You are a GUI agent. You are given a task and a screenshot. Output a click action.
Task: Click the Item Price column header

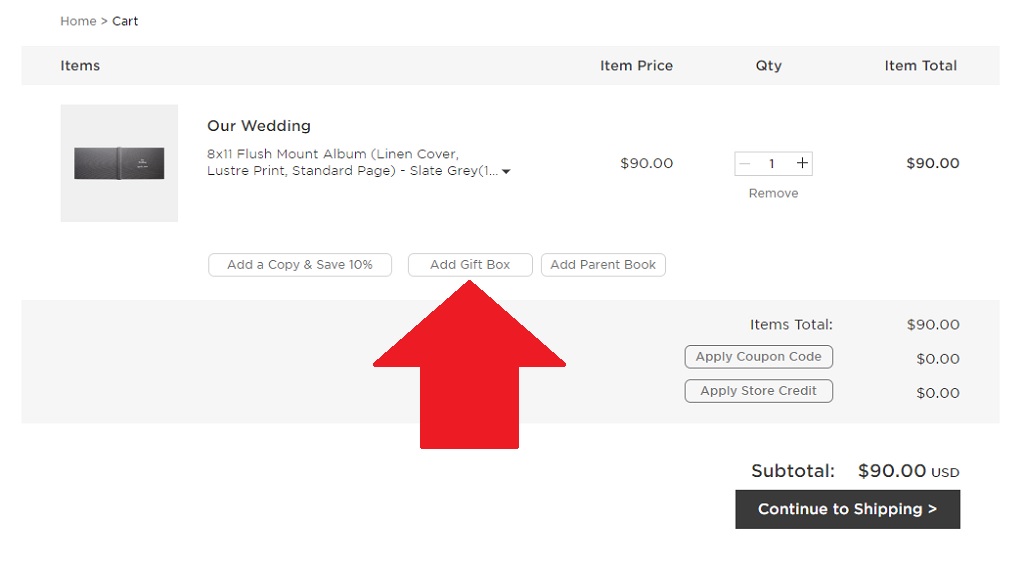[636, 65]
